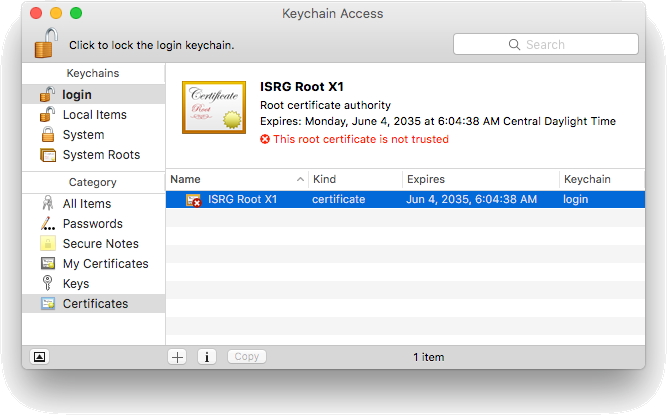Viewport: 667px width, 415px height.
Task: Select the System Roots keychain
Action: click(x=94, y=154)
